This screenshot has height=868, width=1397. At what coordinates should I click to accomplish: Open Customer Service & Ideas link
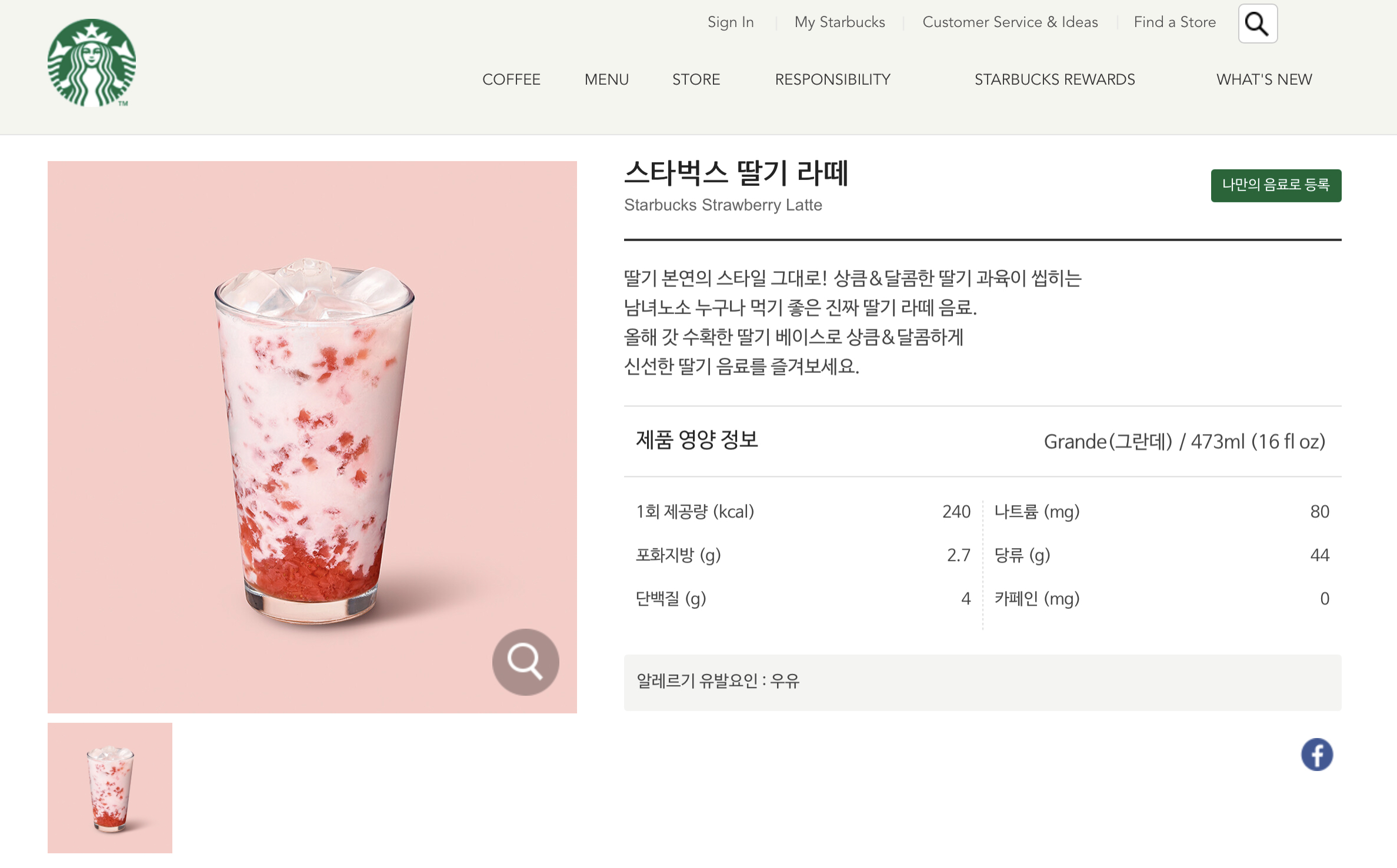(x=1010, y=22)
